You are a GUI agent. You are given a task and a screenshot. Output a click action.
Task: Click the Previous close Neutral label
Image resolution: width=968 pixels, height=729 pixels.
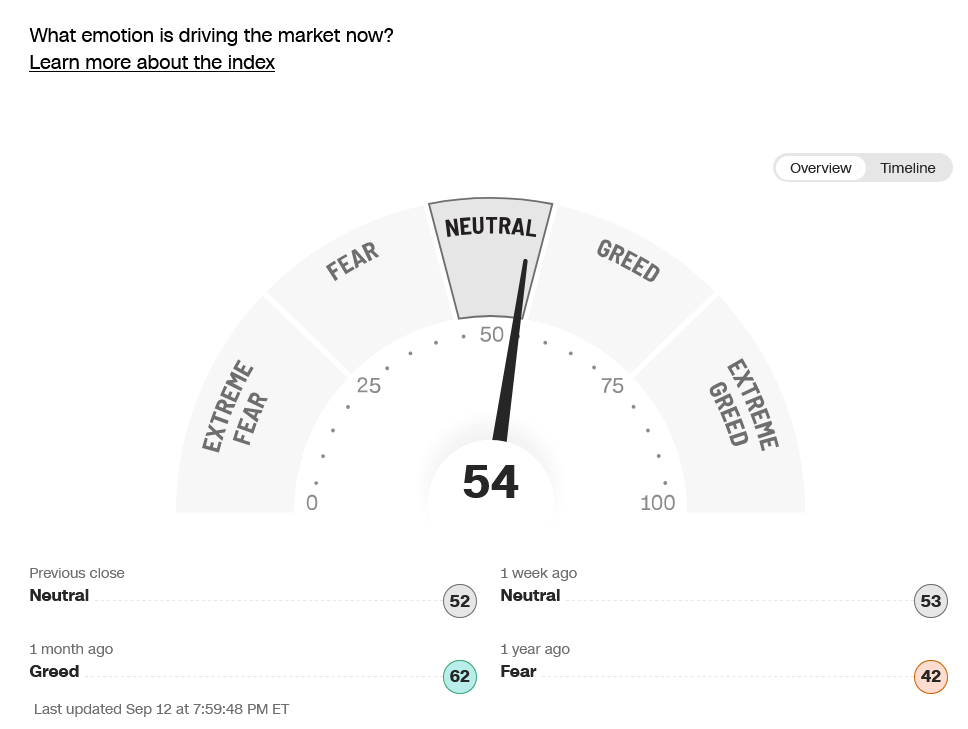(59, 595)
